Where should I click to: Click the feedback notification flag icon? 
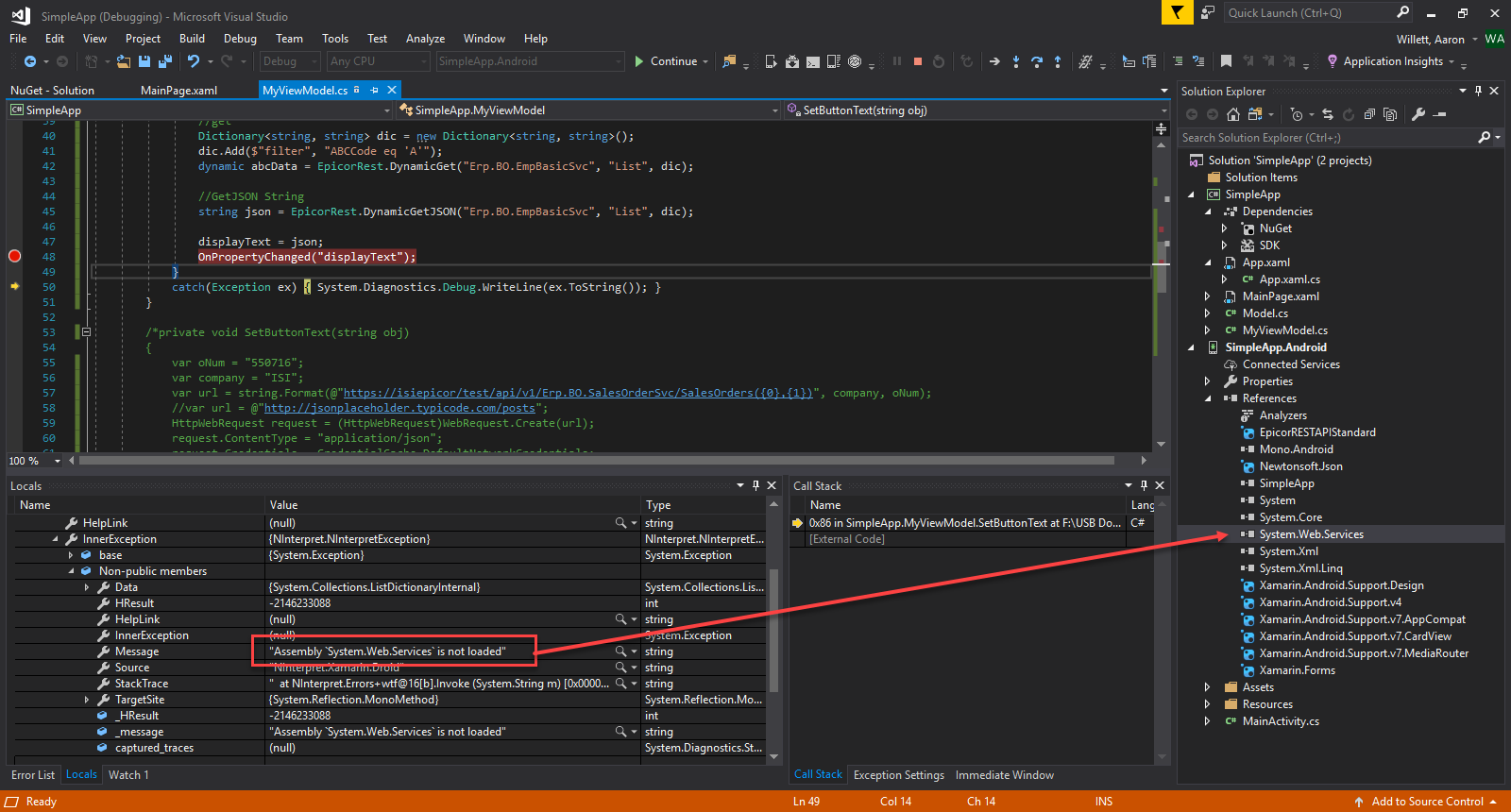point(1177,12)
